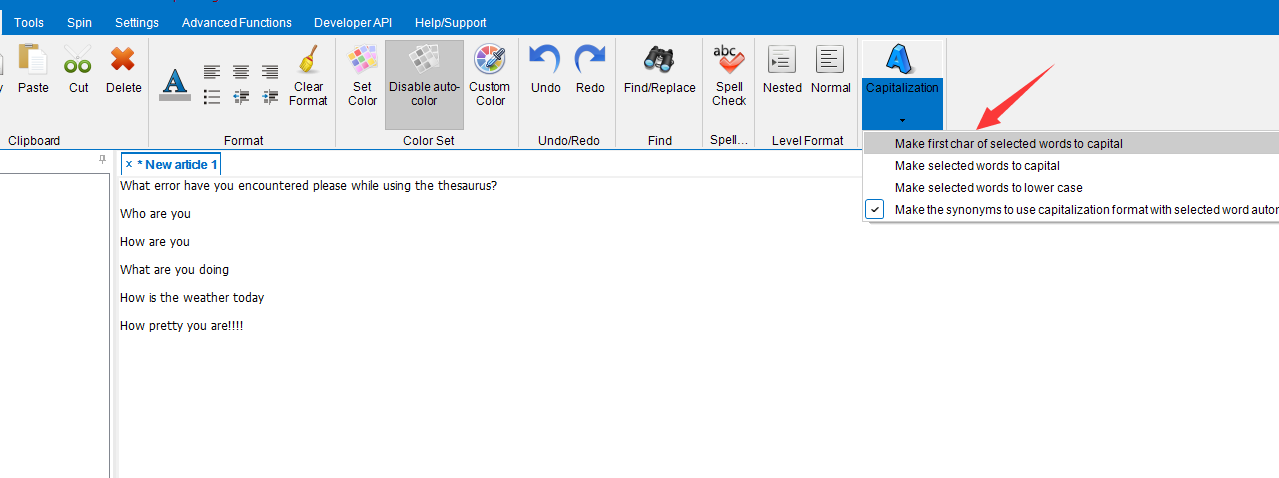This screenshot has height=478, width=1279.
Task: Switch to the Spin menu tab
Action: (x=79, y=22)
